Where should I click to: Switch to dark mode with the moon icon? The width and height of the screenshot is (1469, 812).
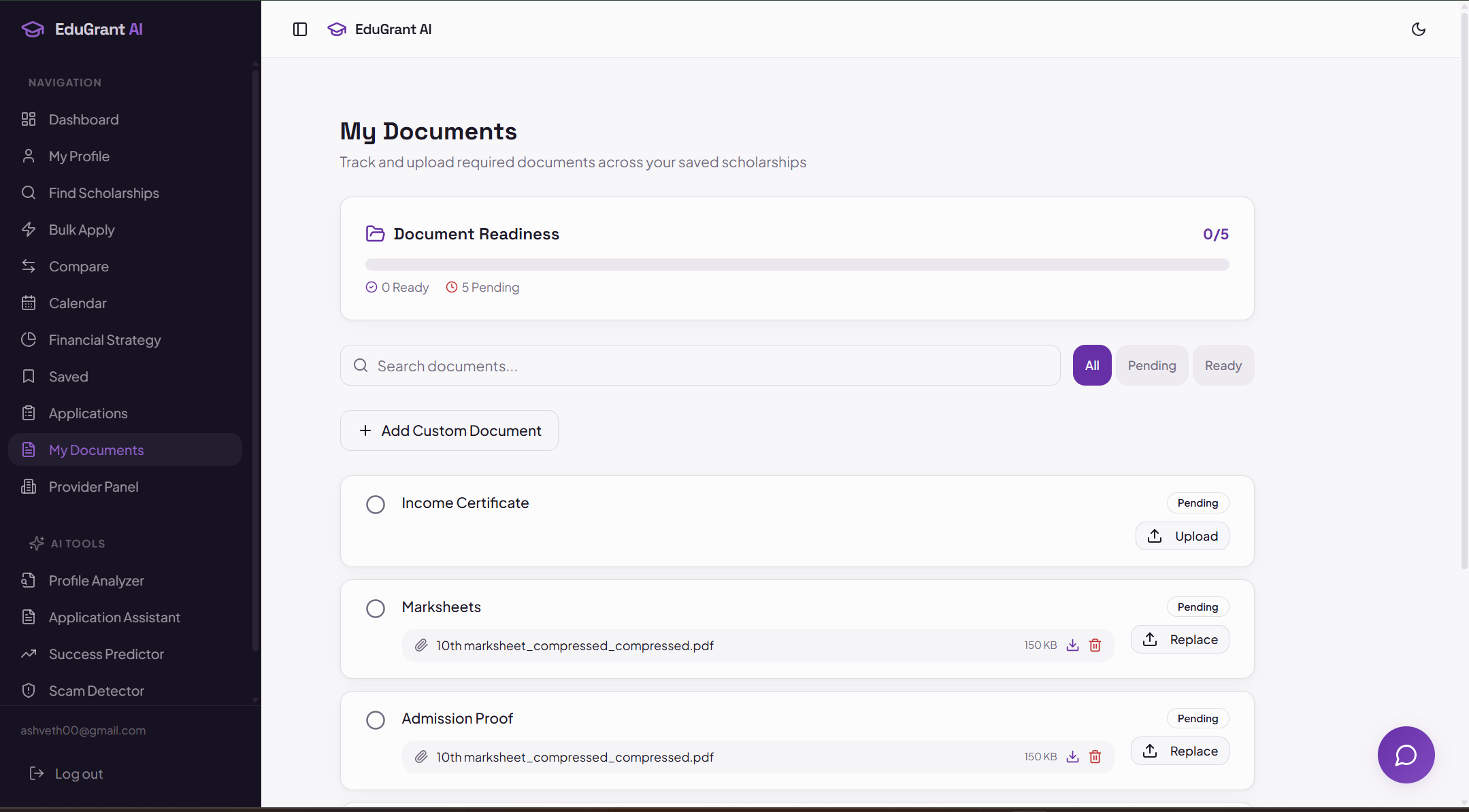click(1419, 29)
